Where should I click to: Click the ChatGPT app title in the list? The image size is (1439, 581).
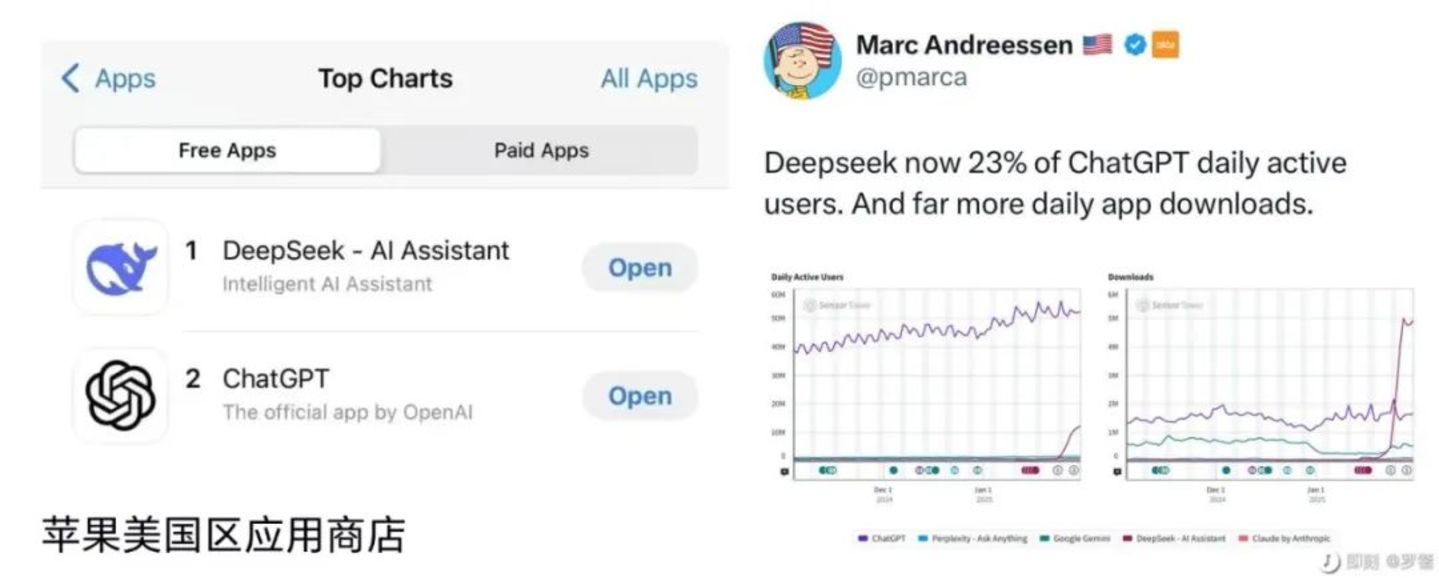pos(276,379)
